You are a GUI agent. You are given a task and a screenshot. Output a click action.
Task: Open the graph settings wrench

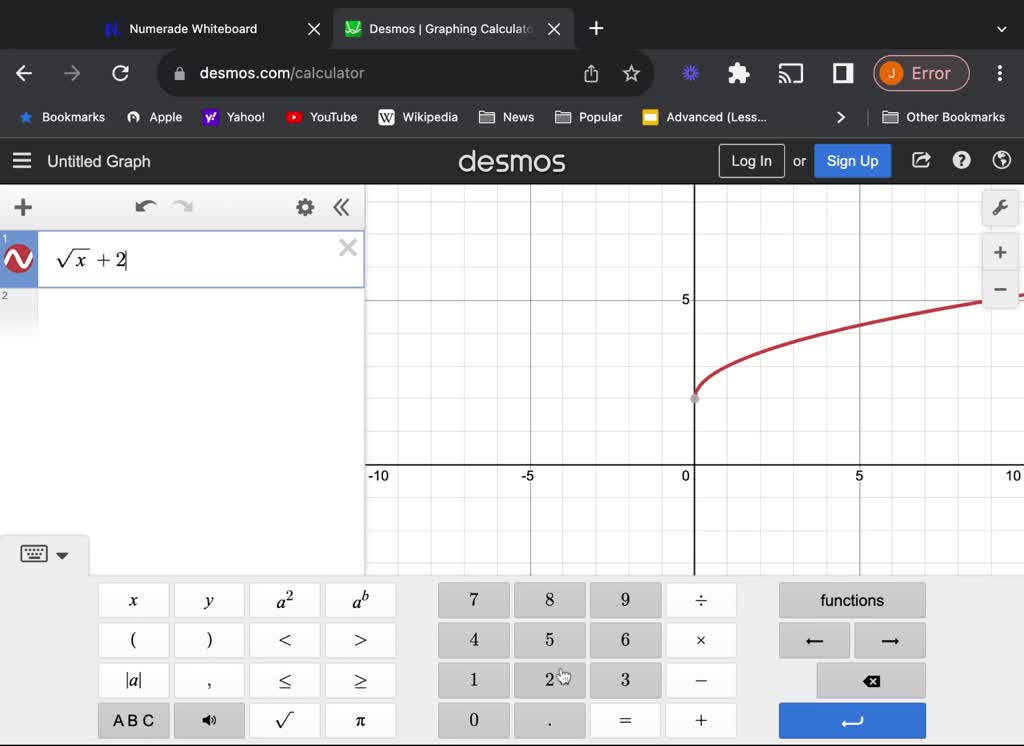click(999, 208)
